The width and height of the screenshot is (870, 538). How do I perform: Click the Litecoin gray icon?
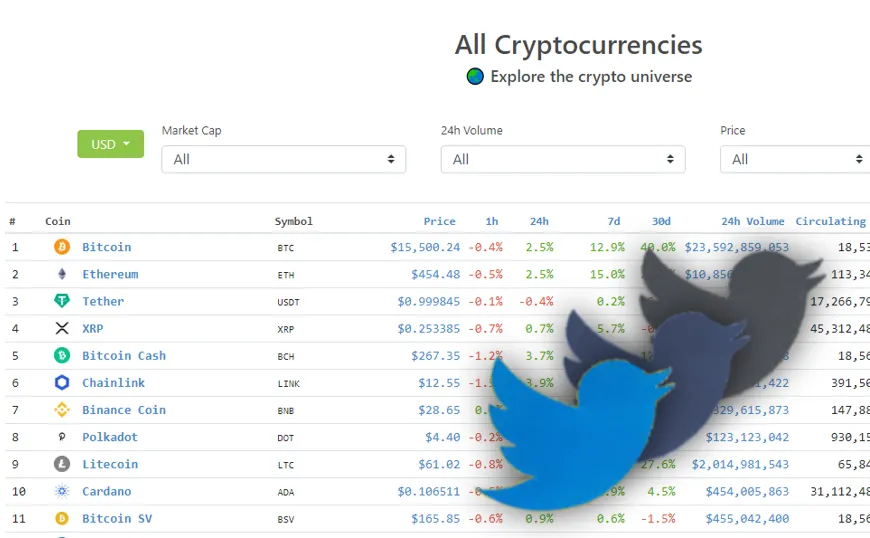tap(62, 464)
